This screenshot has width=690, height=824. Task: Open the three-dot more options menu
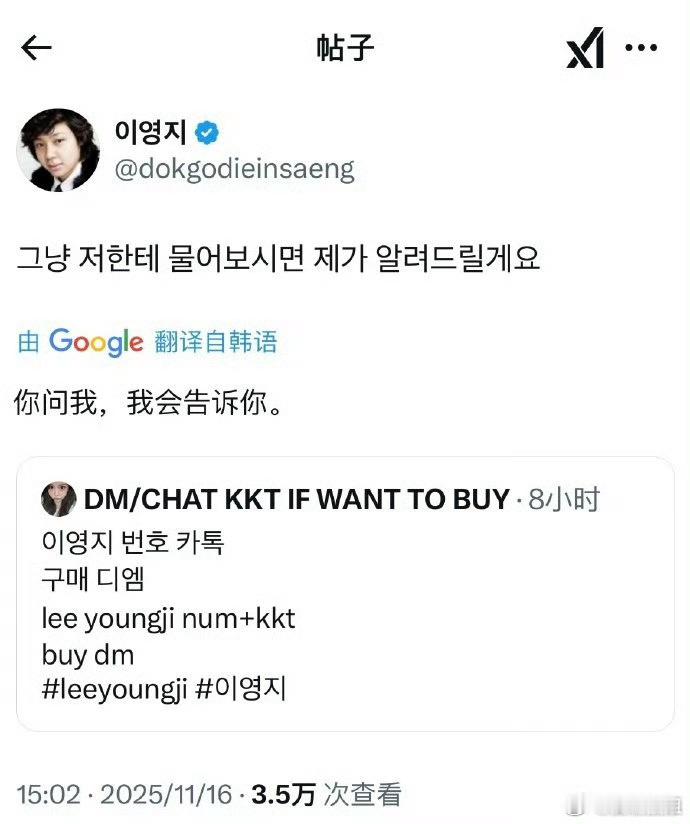point(641,48)
